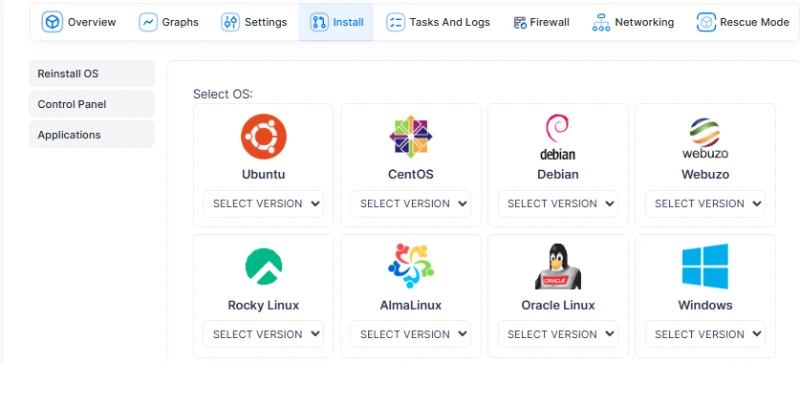Click the CentOS name label
This screenshot has height=400, width=800.
point(411,174)
